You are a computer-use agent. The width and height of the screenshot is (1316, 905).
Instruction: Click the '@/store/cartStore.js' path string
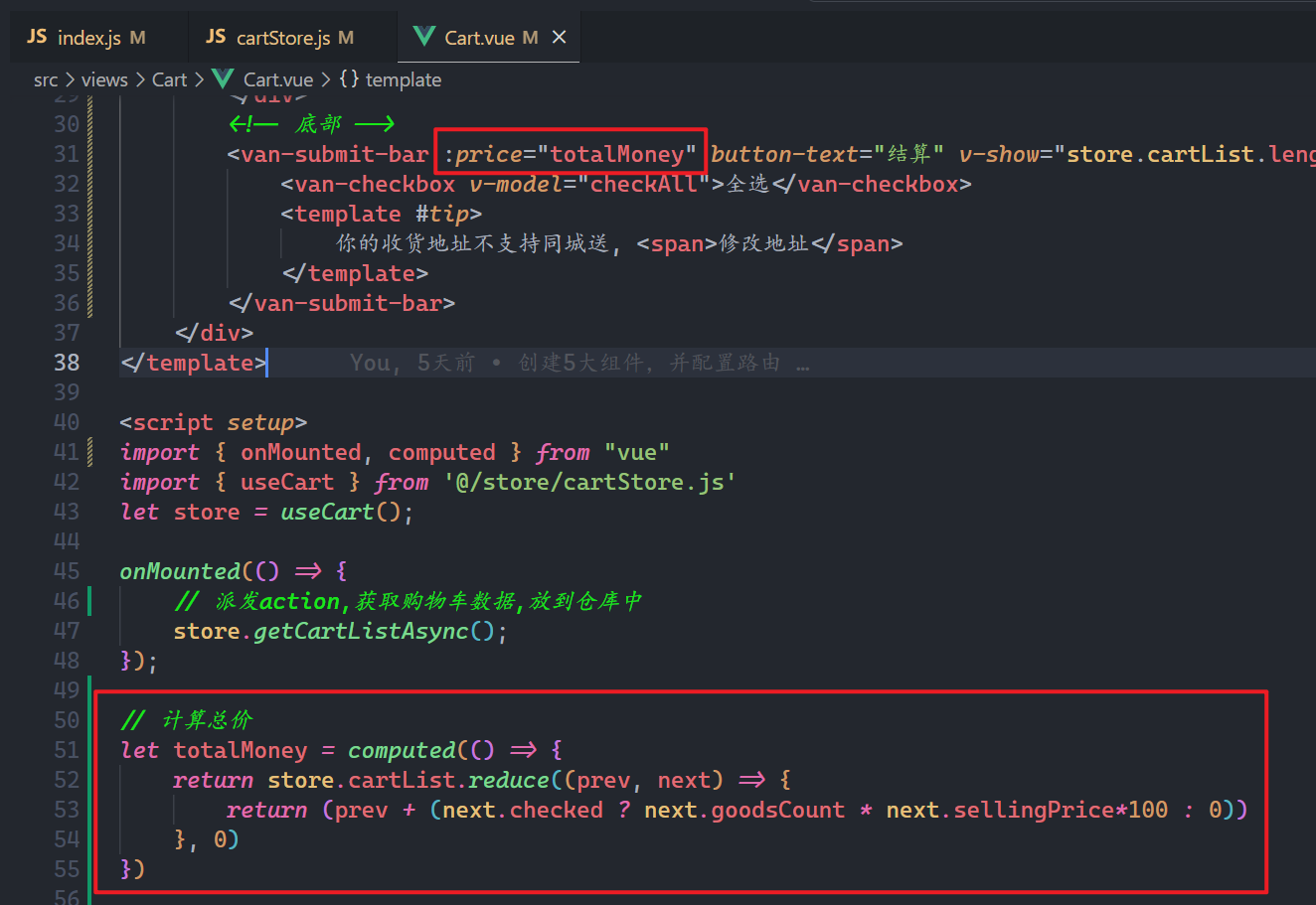(590, 482)
